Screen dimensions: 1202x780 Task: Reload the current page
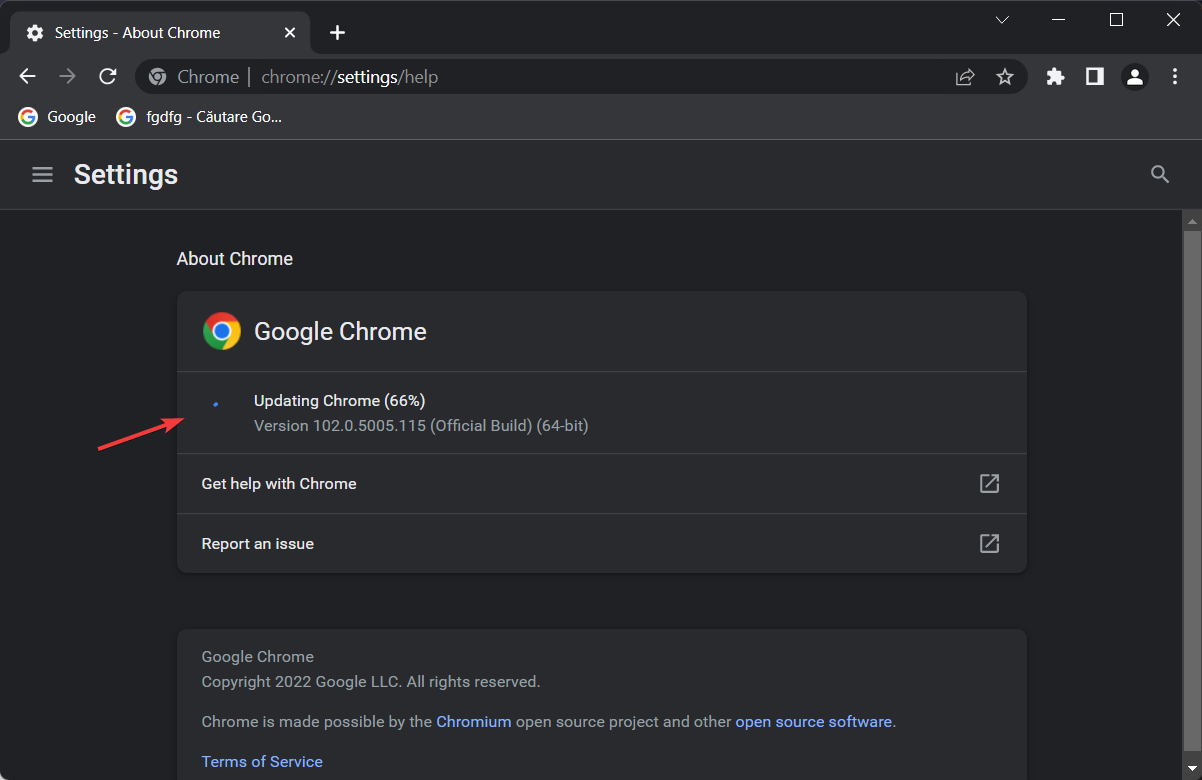[x=107, y=77]
